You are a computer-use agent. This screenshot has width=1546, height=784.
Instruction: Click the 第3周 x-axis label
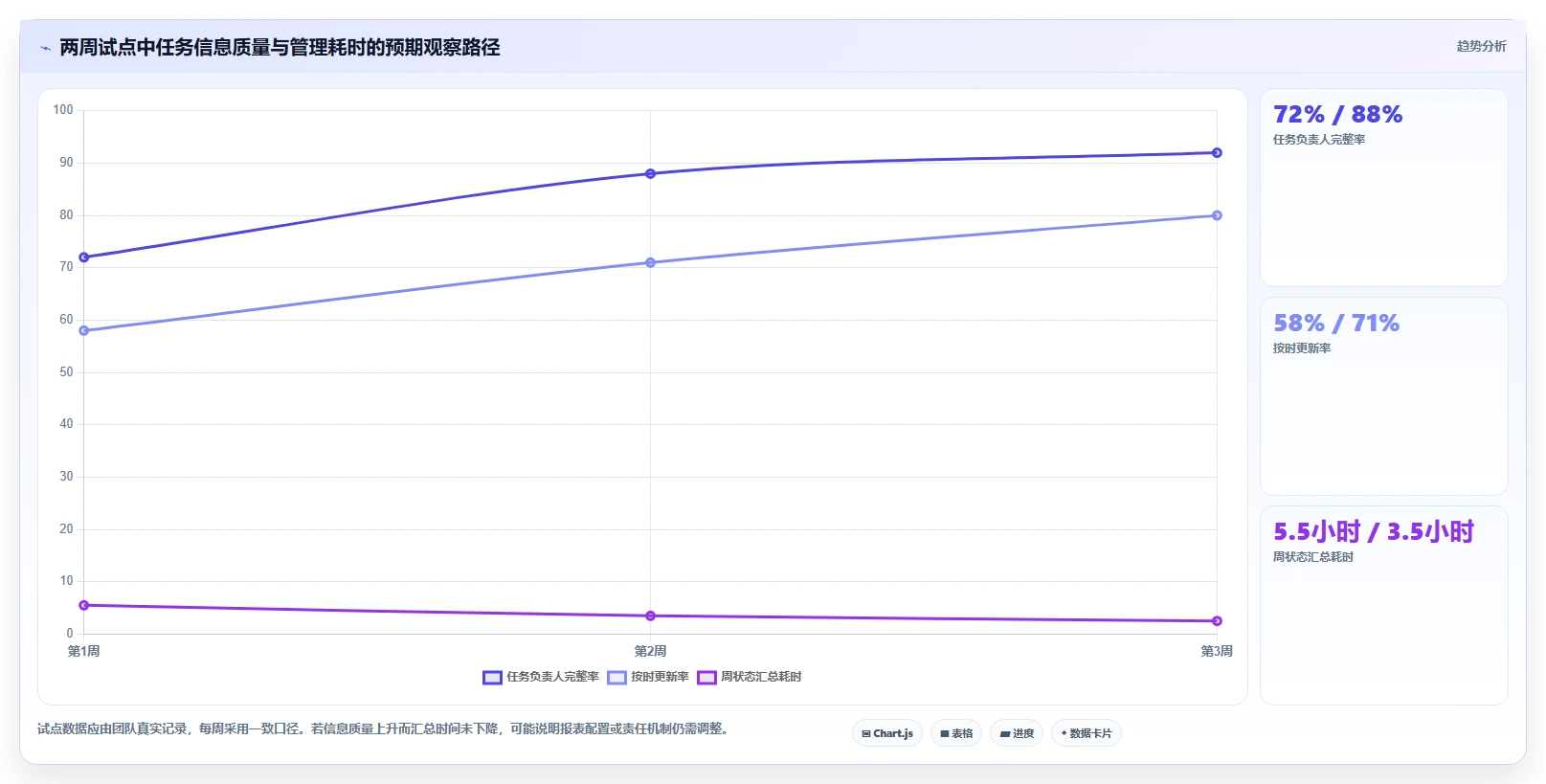tap(1217, 651)
